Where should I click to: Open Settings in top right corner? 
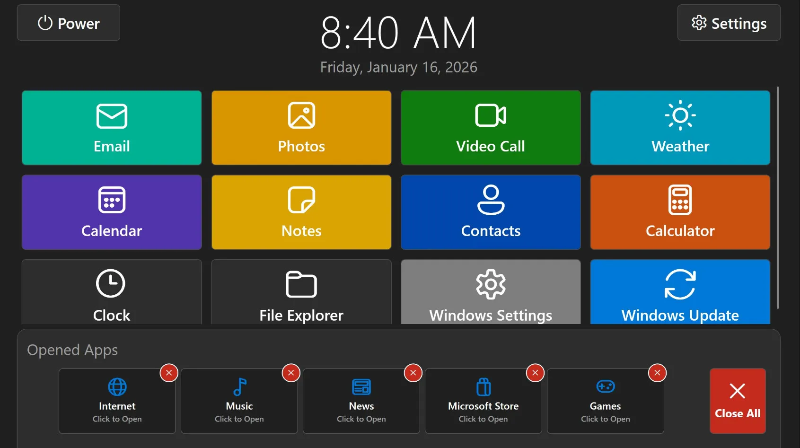click(729, 23)
